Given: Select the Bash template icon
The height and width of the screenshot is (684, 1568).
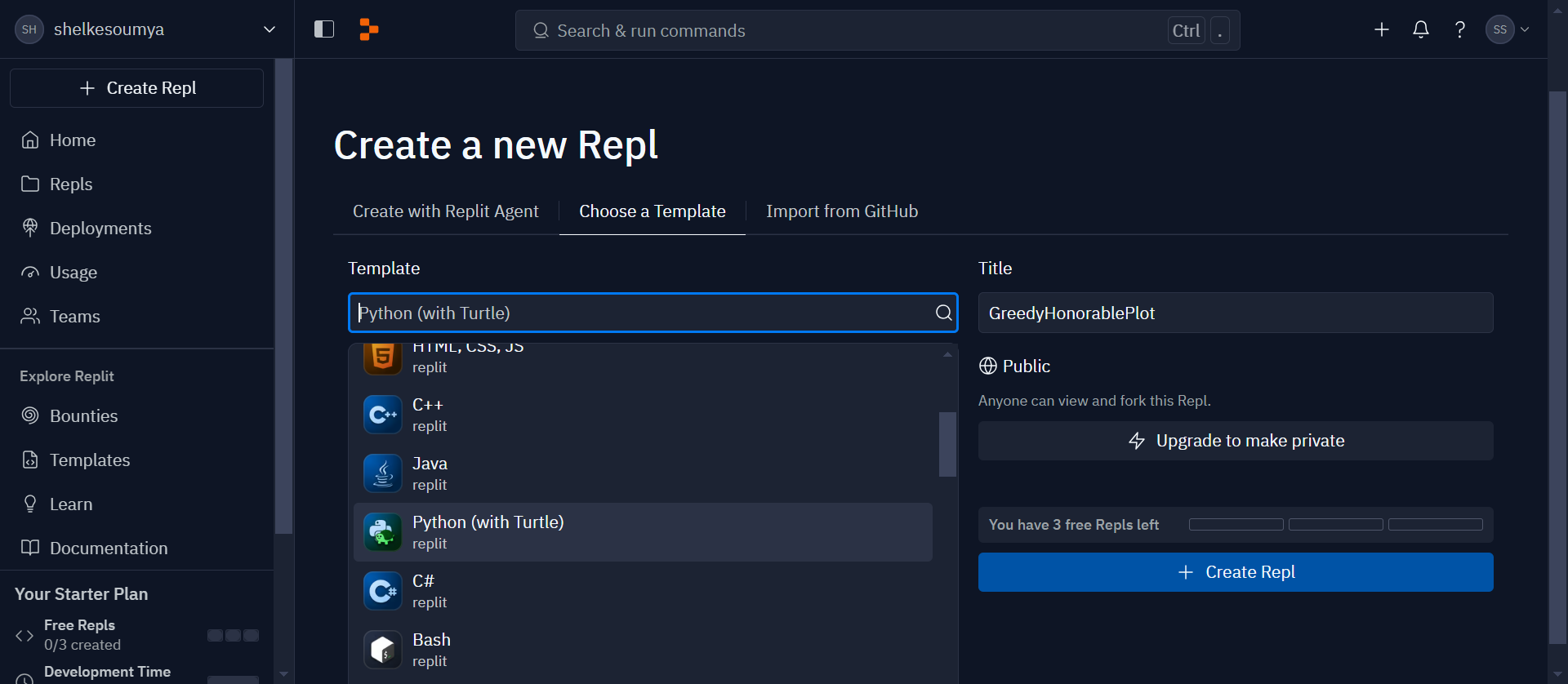Looking at the screenshot, I should tap(383, 650).
